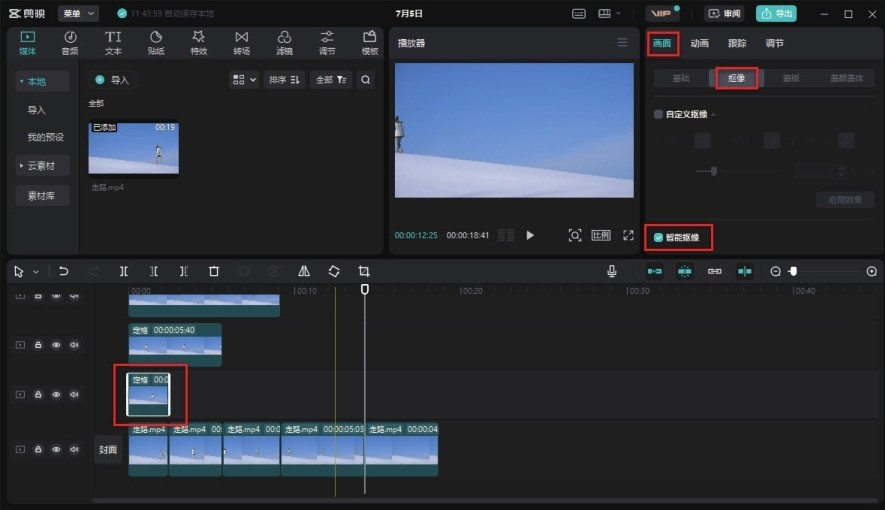The width and height of the screenshot is (885, 510).
Task: Switch to the 动画 tab
Action: pos(699,43)
